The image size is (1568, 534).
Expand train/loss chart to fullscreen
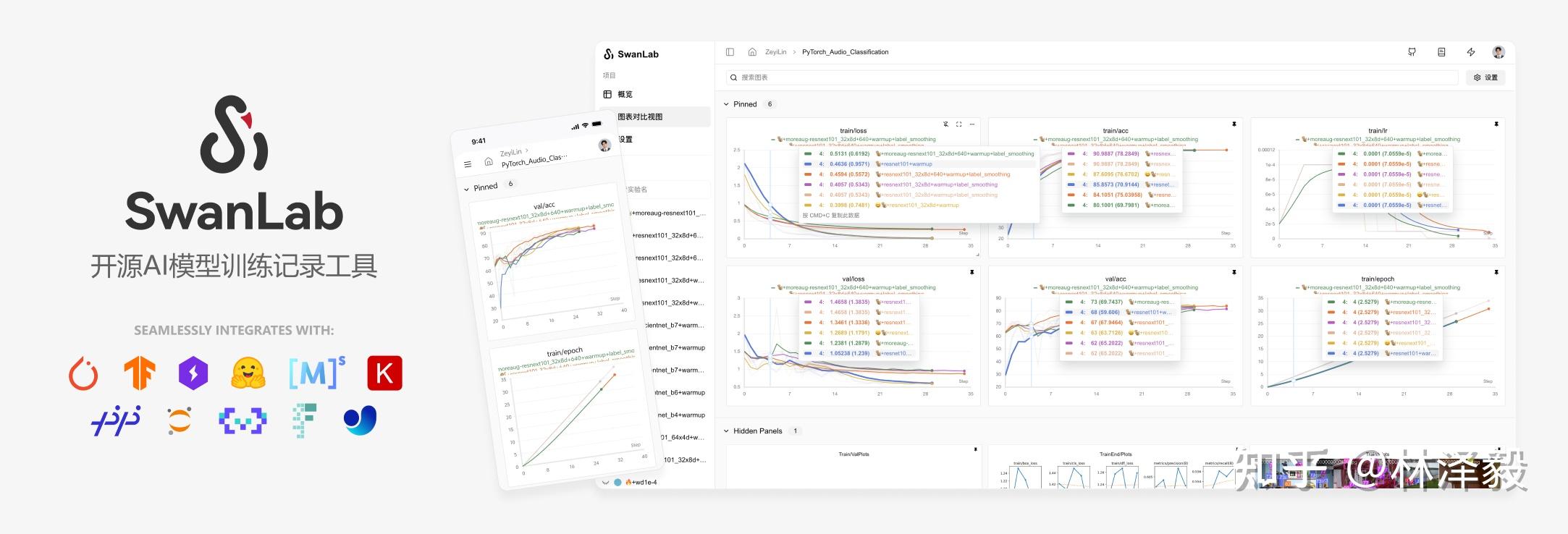[959, 124]
